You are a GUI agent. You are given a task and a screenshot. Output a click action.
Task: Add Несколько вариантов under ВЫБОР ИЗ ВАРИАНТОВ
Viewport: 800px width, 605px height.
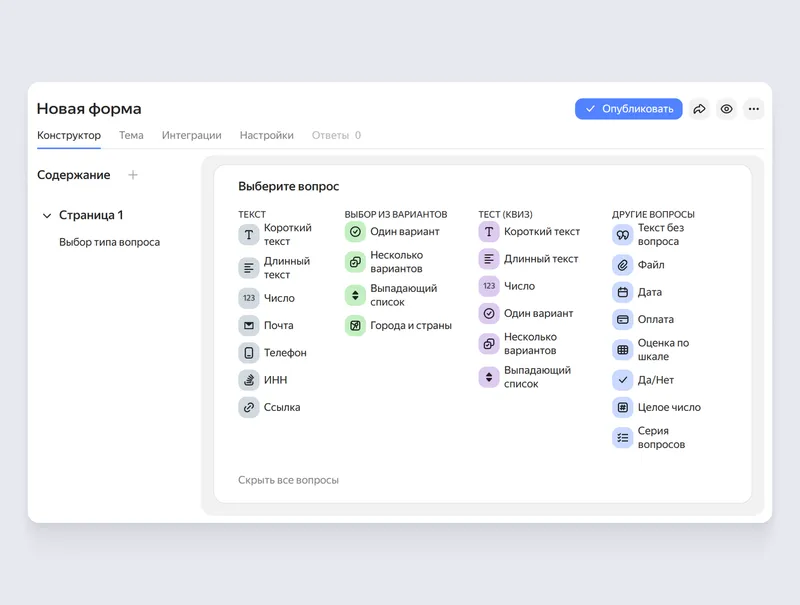point(384,262)
